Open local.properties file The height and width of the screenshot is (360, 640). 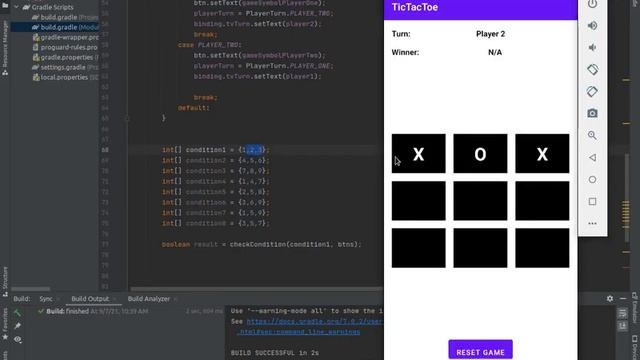[x=65, y=77]
